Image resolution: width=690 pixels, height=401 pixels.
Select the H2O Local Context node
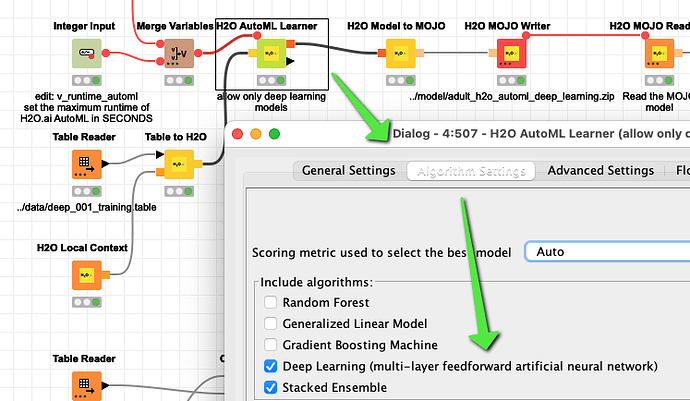(x=87, y=275)
